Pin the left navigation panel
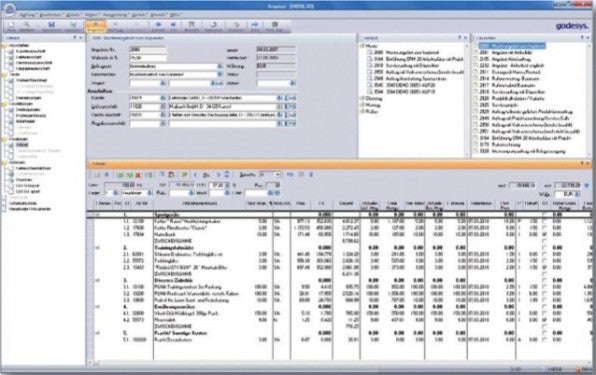The image size is (596, 375). point(75,38)
